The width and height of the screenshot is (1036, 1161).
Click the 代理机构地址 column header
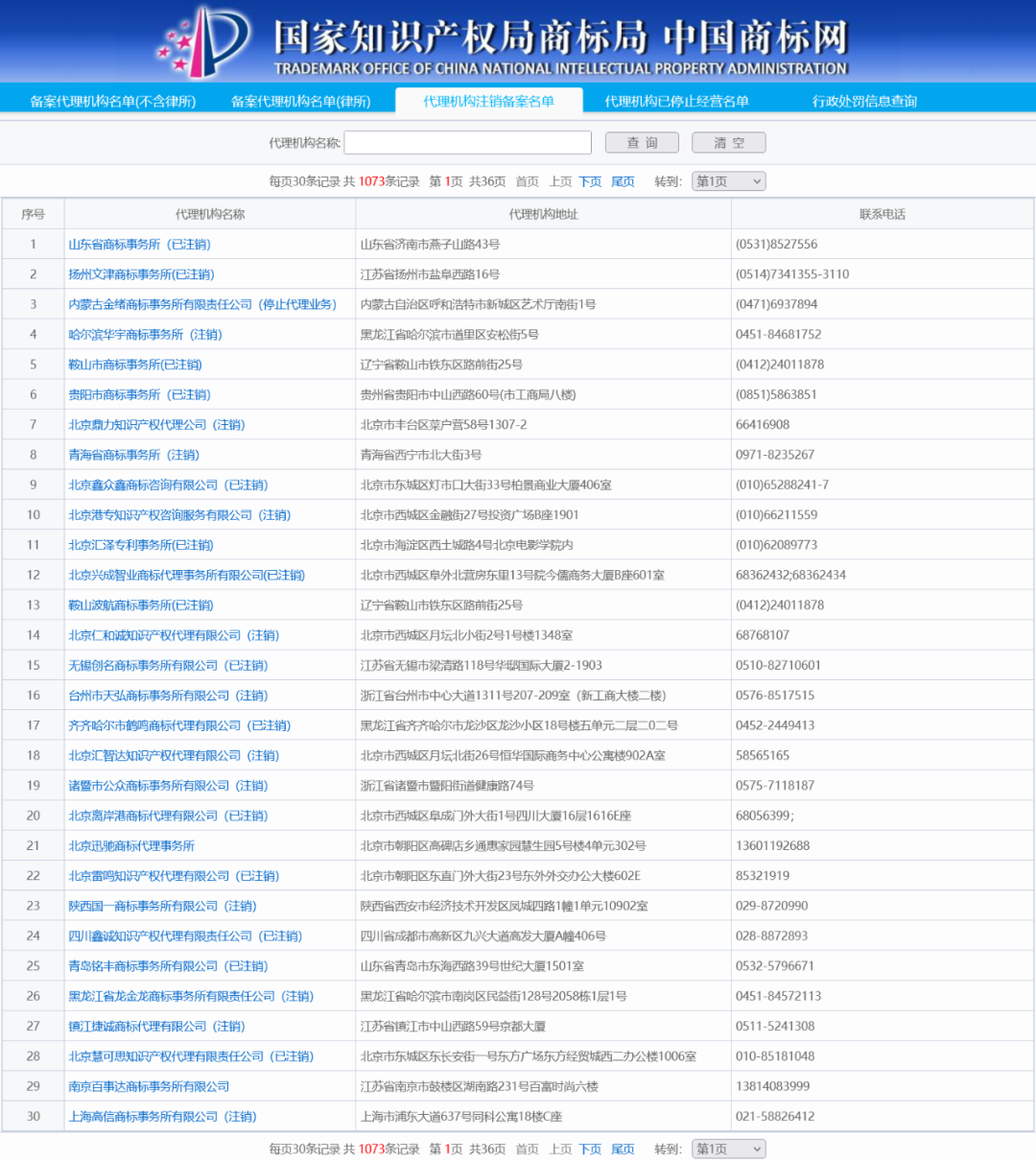tap(543, 214)
